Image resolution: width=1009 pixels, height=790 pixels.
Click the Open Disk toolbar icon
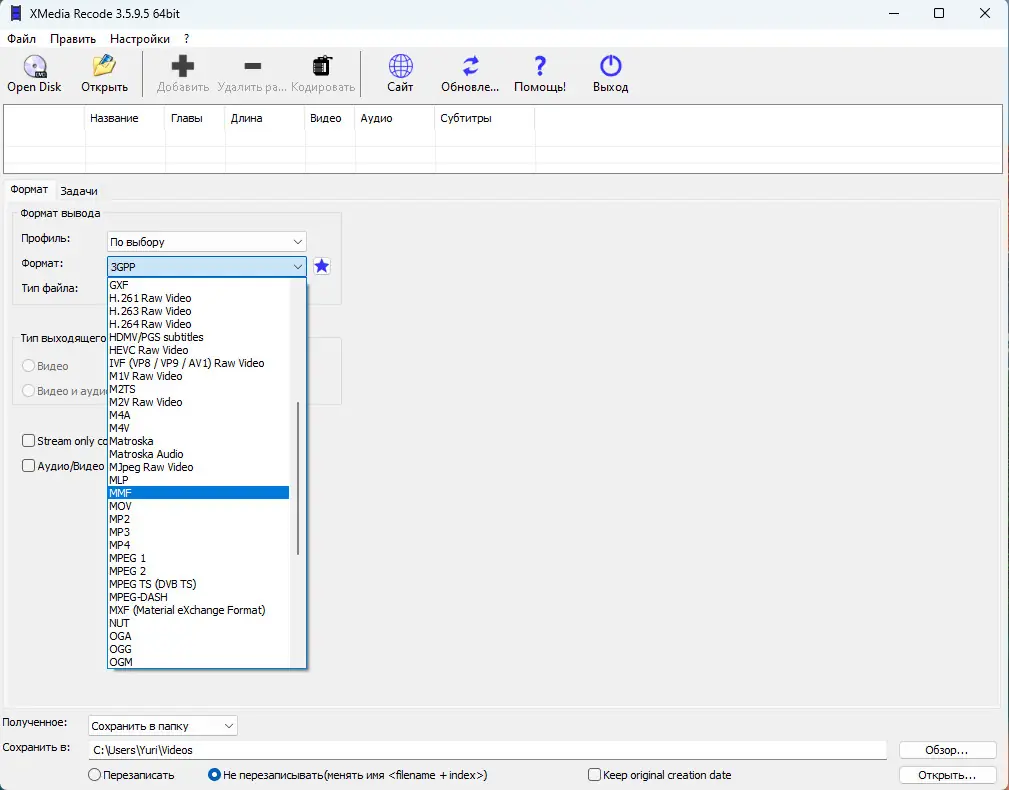point(35,66)
